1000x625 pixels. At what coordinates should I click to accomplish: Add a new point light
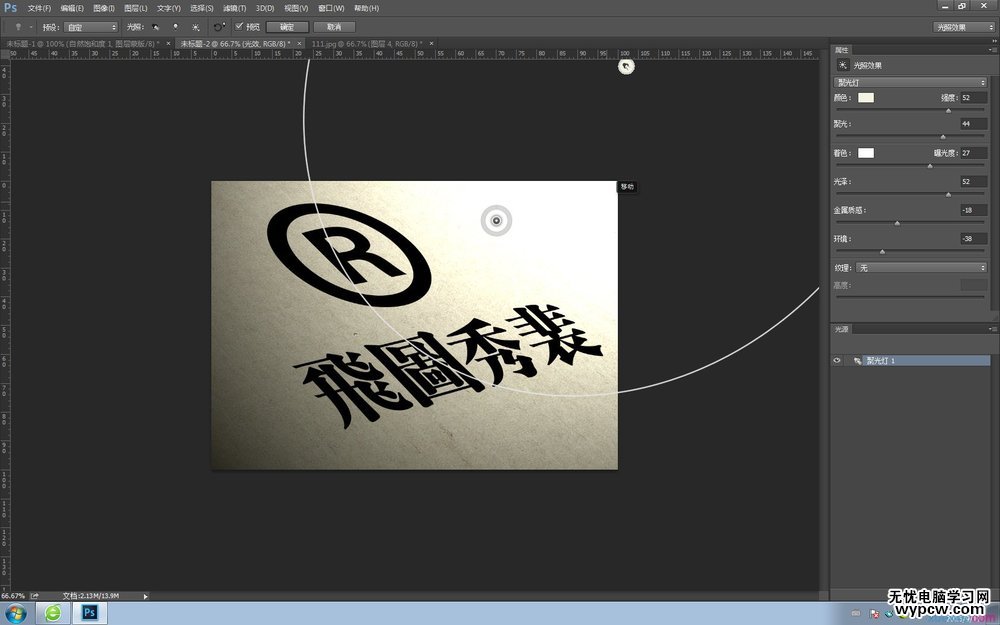coord(175,27)
